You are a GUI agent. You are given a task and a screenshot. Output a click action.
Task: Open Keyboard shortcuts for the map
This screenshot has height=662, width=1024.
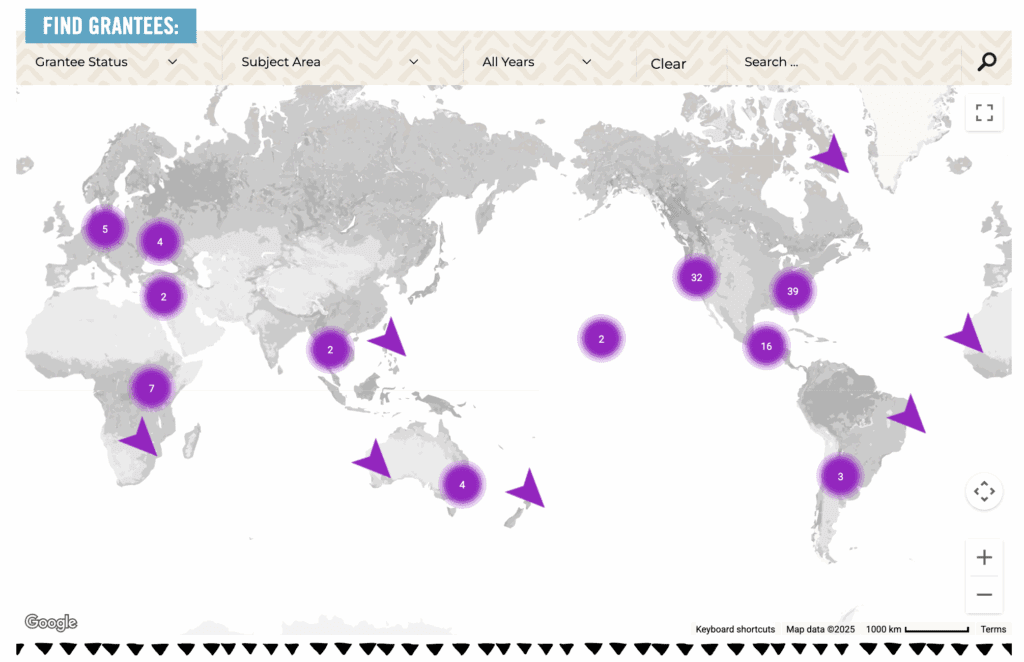point(735,629)
